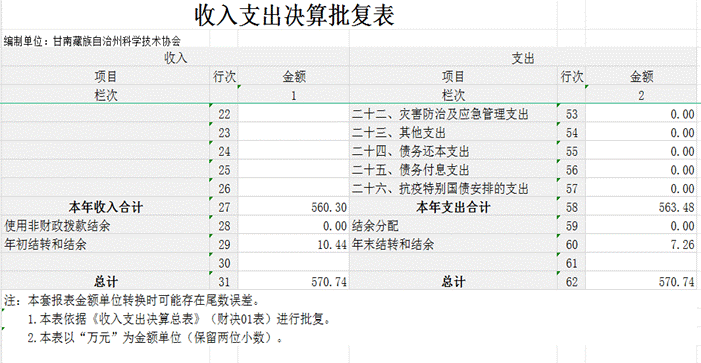Click the 560.30 income total value

point(293,207)
